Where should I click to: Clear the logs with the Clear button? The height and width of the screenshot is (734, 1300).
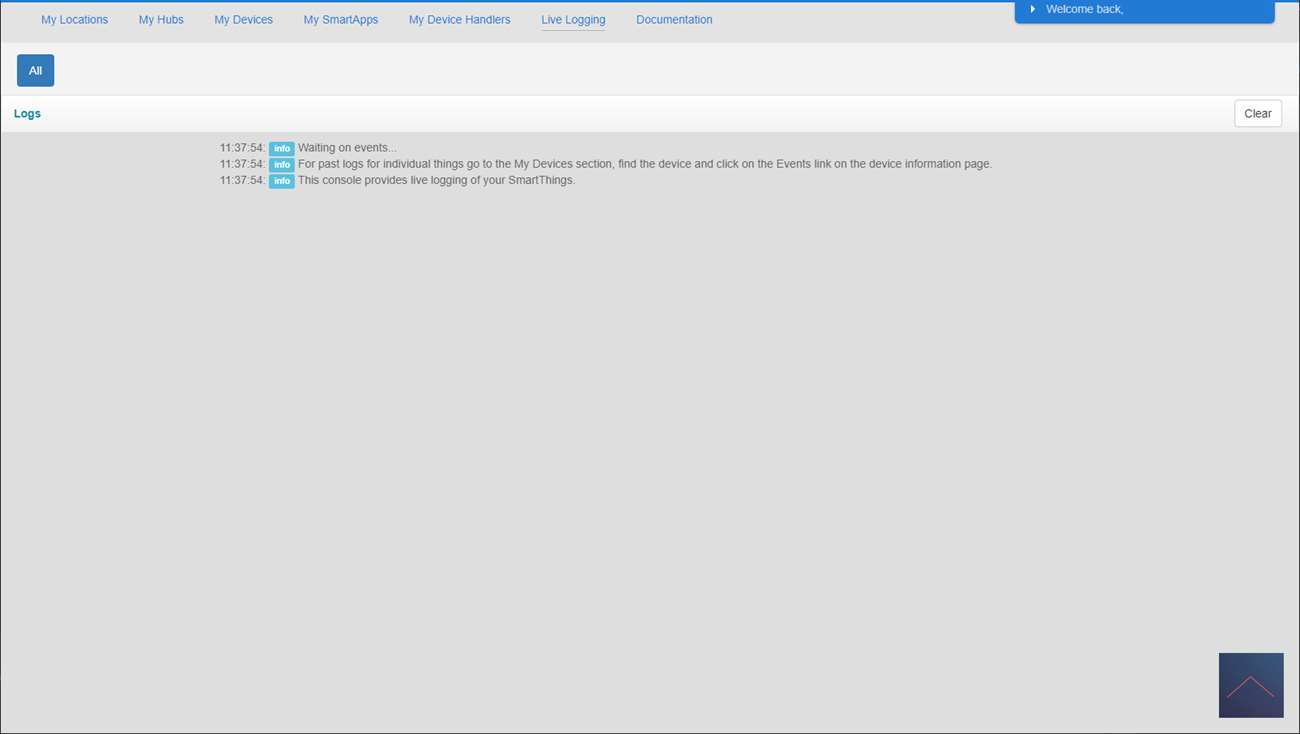point(1257,114)
